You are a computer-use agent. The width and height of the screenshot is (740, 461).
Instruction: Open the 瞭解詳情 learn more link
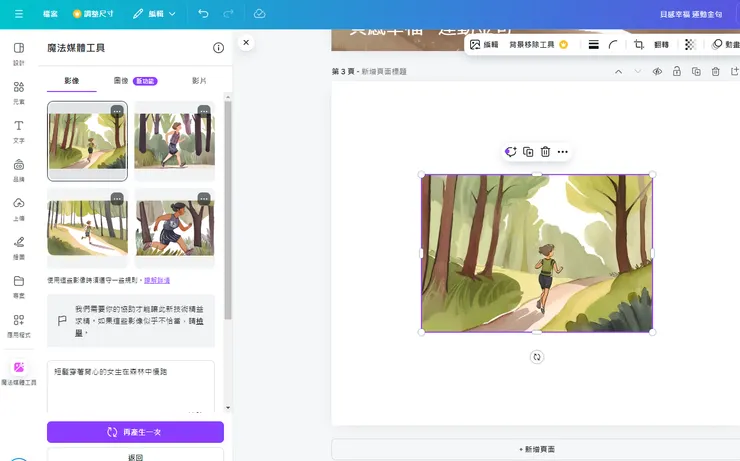[157, 280]
